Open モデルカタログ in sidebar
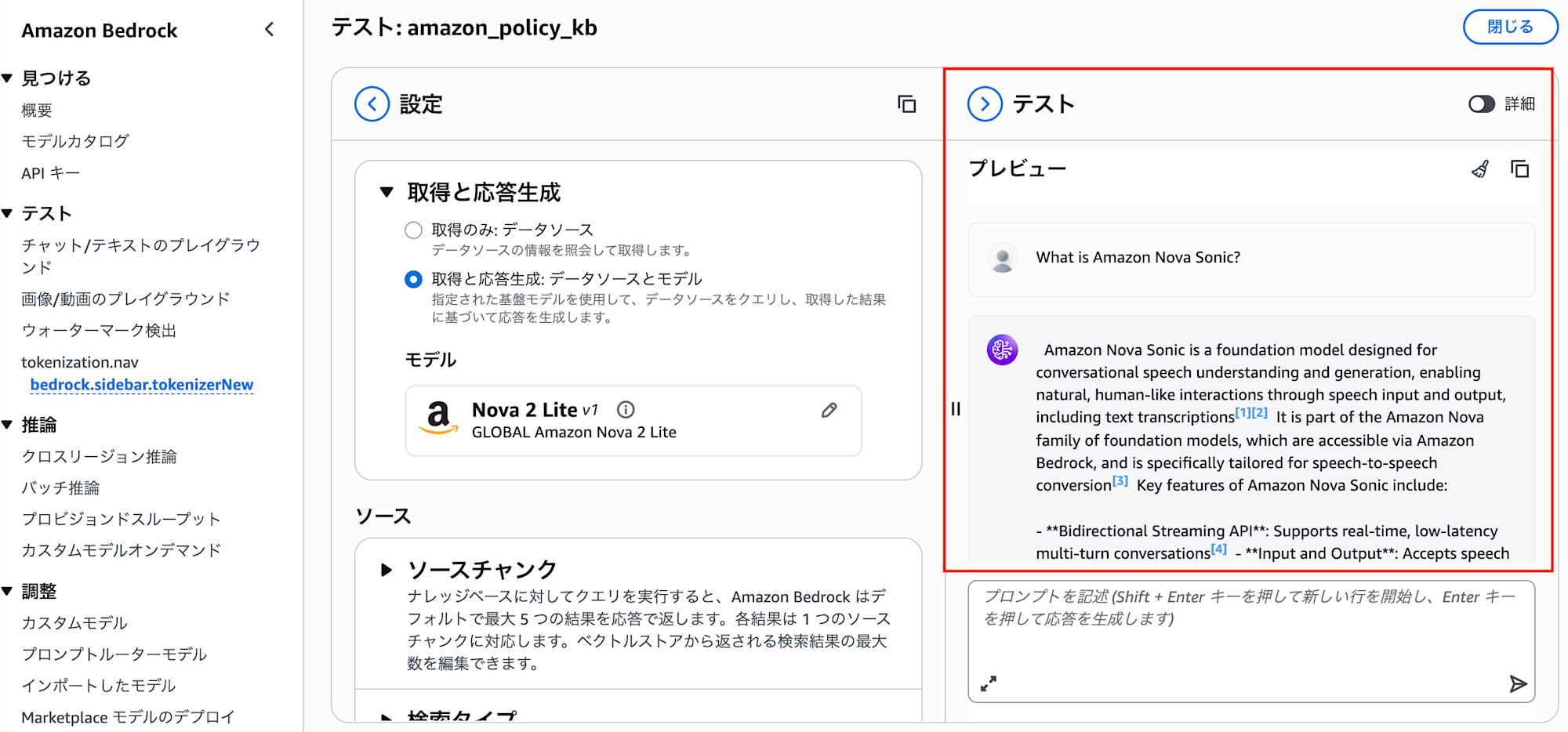Screen dimensions: 1568x732 (75, 141)
